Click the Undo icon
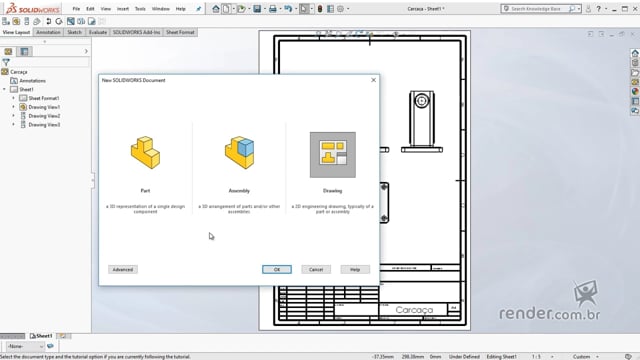The height and width of the screenshot is (360, 640). coord(288,9)
